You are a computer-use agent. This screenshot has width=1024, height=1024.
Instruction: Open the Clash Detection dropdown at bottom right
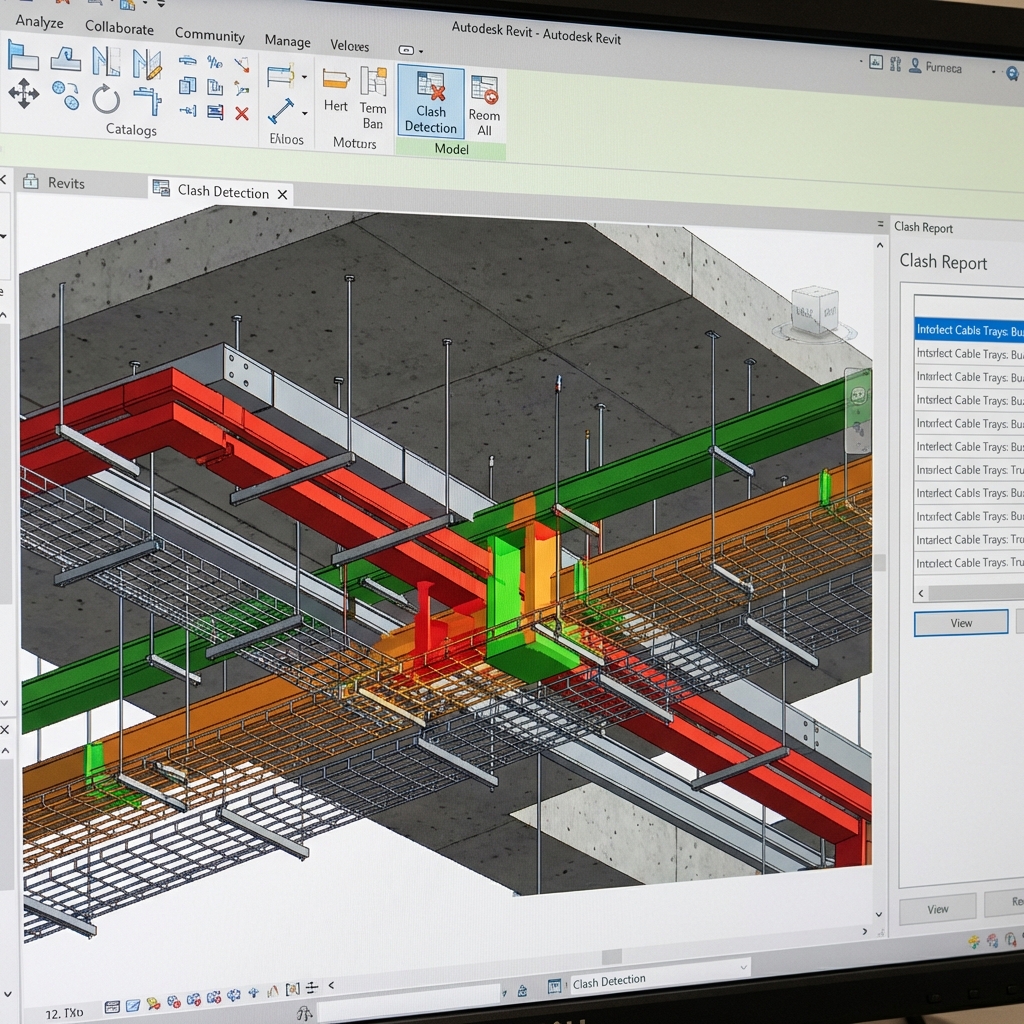745,969
